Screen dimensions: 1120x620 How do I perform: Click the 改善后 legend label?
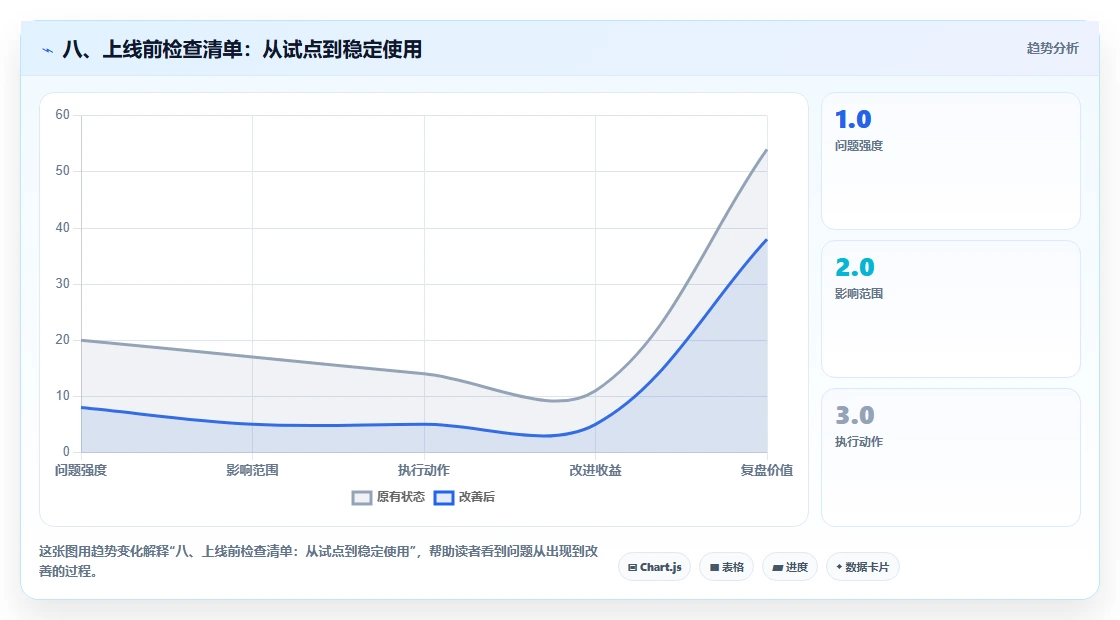(x=476, y=497)
